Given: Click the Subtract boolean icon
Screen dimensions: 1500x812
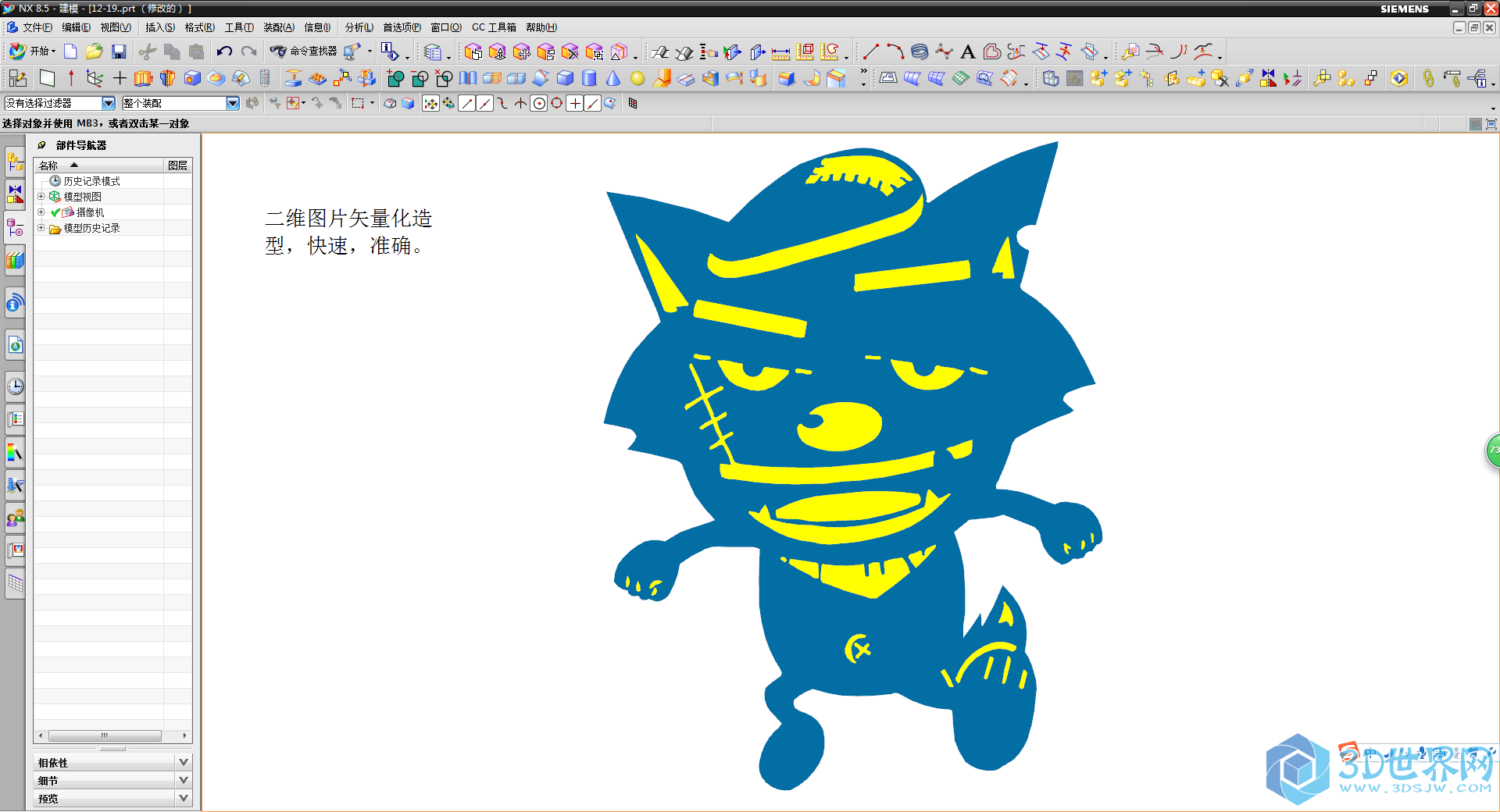Looking at the screenshot, I should coord(420,78).
